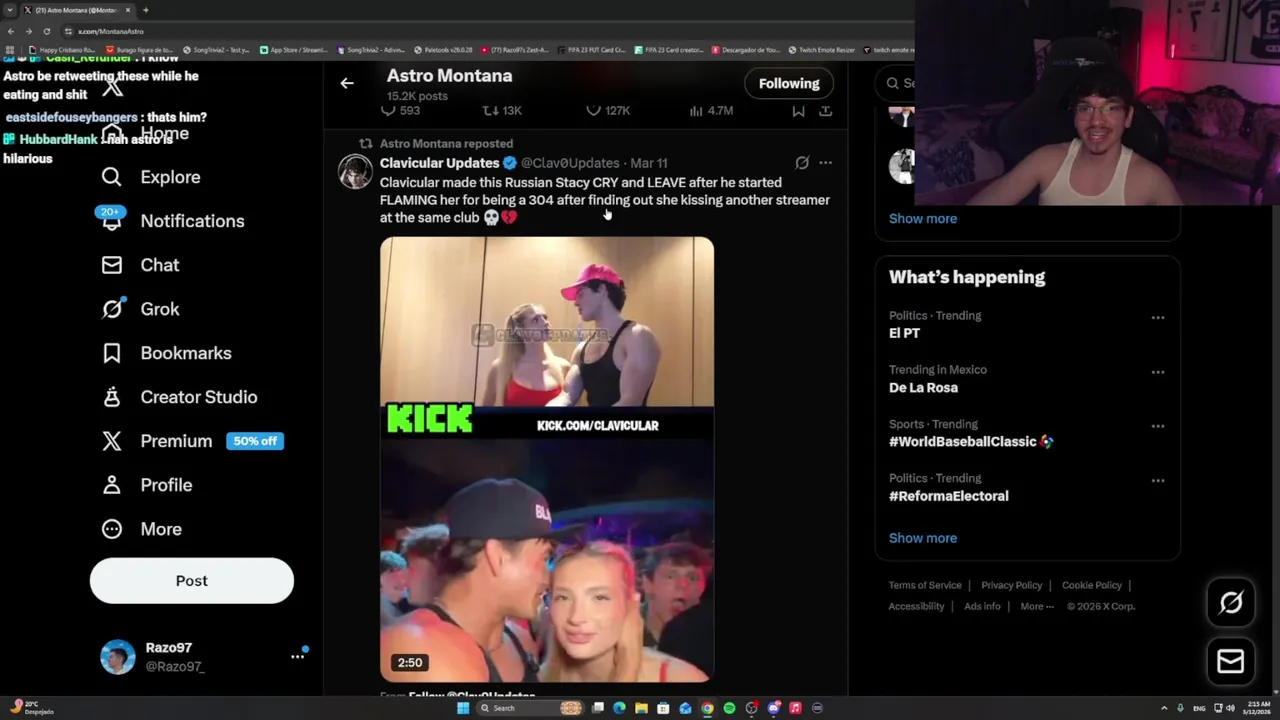
Task: Expand the footer More menu
Action: pyautogui.click(x=1037, y=606)
